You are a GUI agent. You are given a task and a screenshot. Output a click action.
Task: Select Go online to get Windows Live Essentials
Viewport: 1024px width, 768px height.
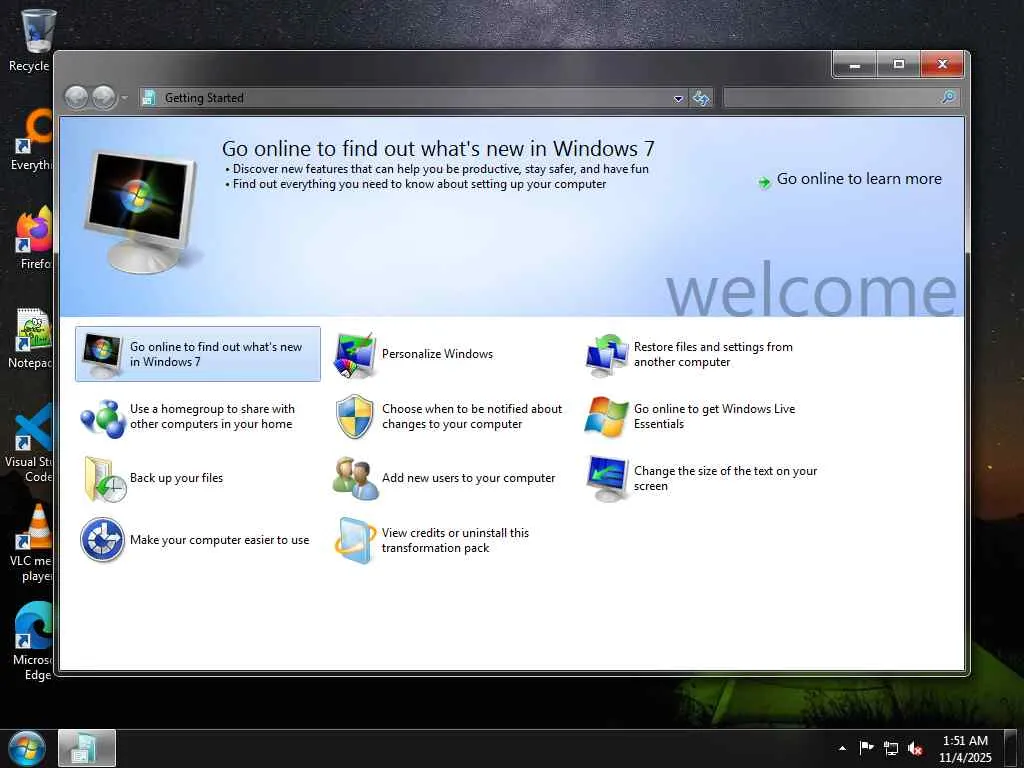click(x=714, y=417)
